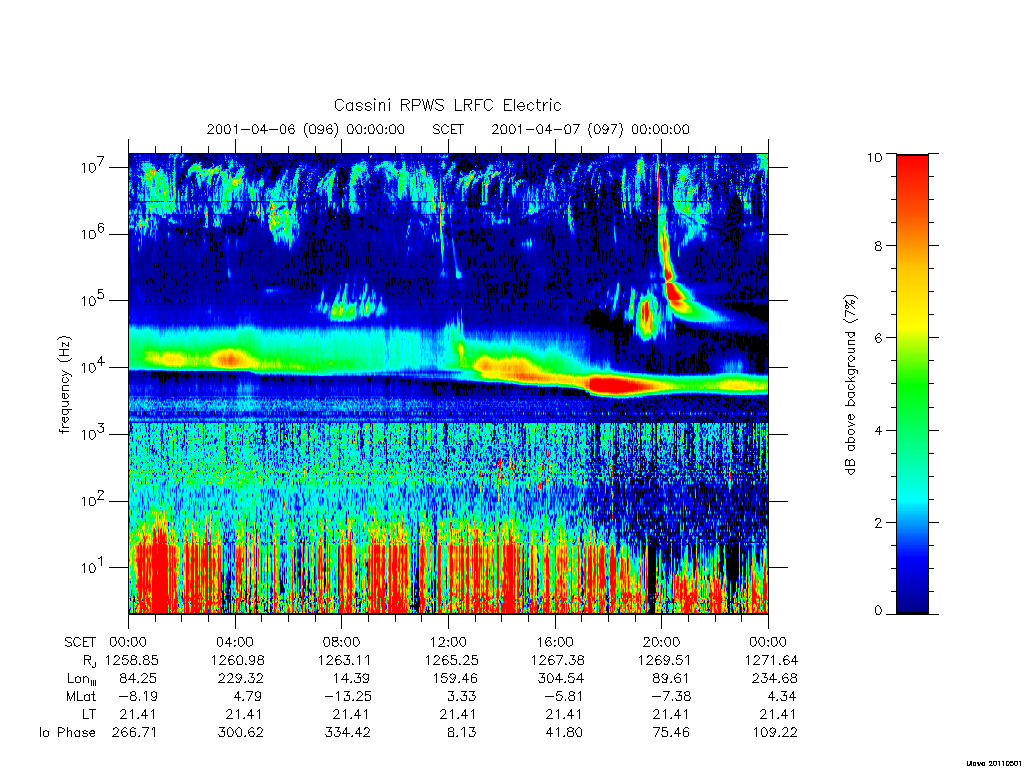The width and height of the screenshot is (1024, 768).
Task: Click the RJ value 1265.25
Action: coord(452,660)
